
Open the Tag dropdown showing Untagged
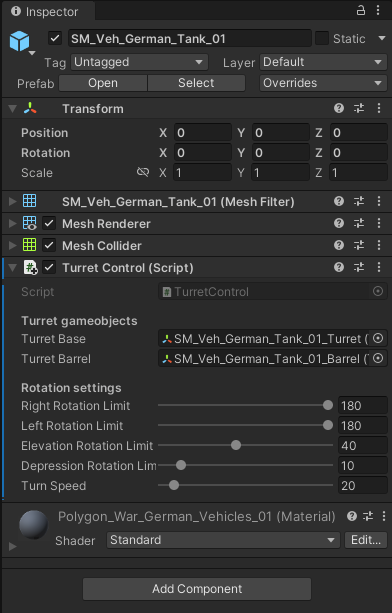(x=139, y=62)
